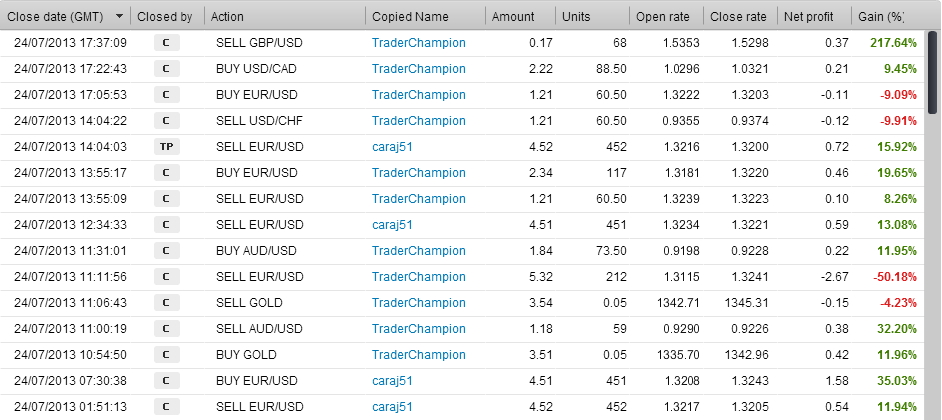Image resolution: width=942 pixels, height=420 pixels.
Task: Click the C badge on the BUY AUD/USD row
Action: tap(165, 251)
